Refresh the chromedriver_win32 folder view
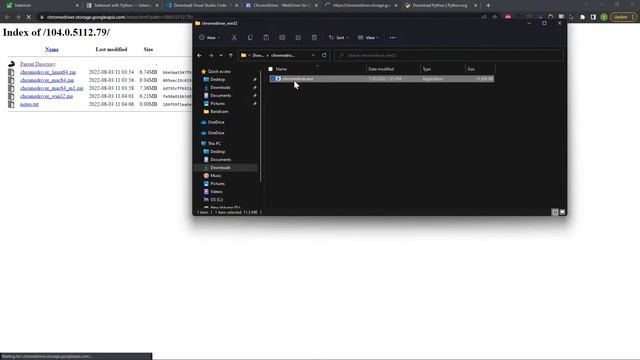 (324, 55)
